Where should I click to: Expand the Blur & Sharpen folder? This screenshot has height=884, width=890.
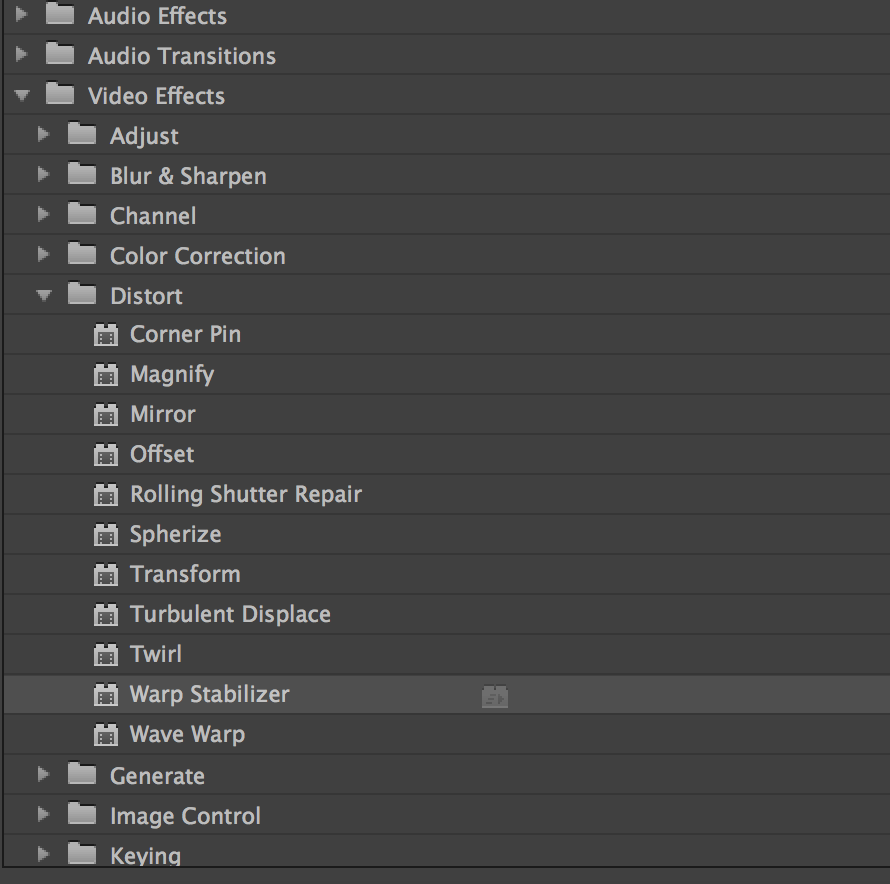coord(43,174)
